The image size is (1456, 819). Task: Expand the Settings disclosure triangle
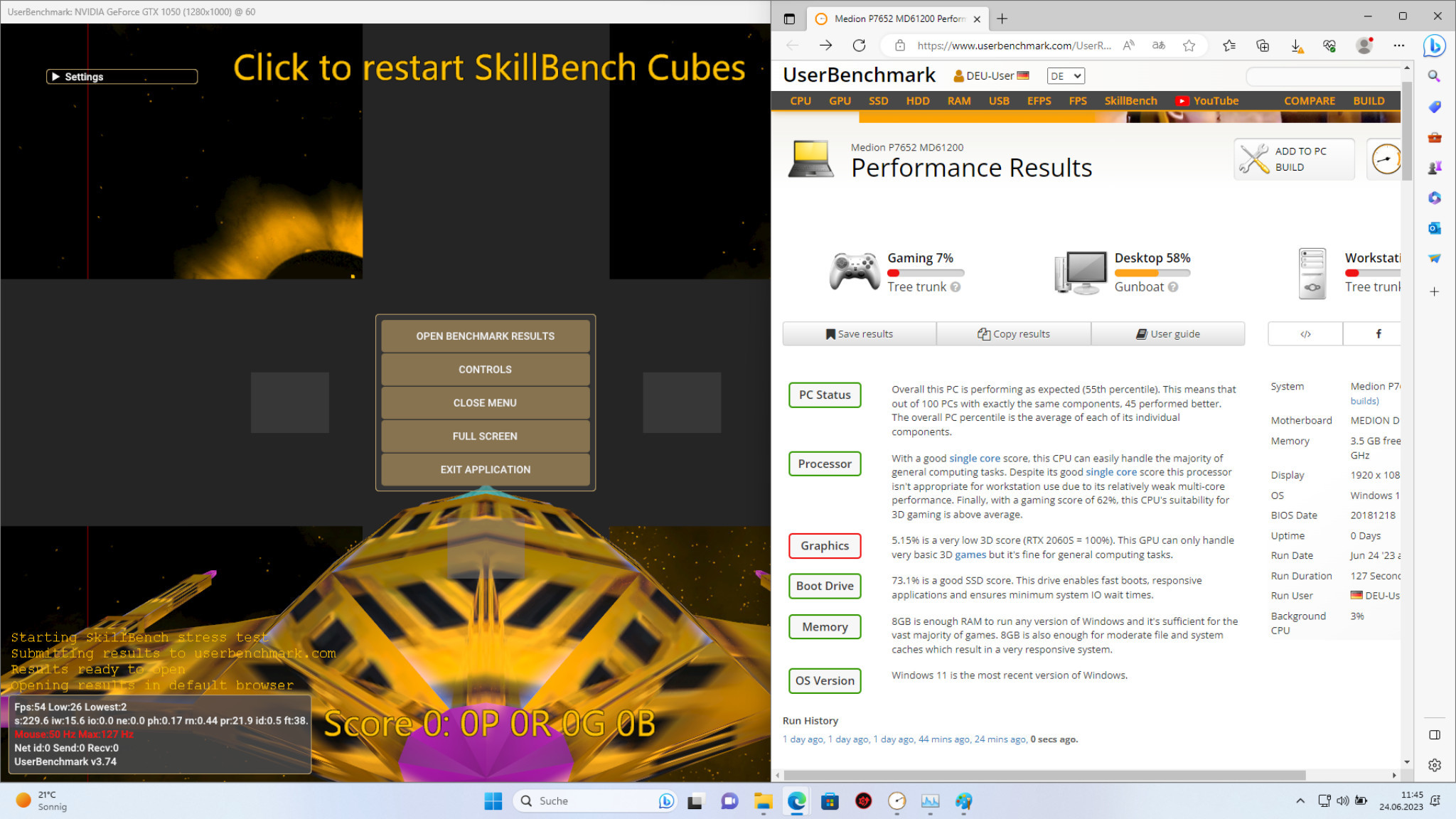55,77
